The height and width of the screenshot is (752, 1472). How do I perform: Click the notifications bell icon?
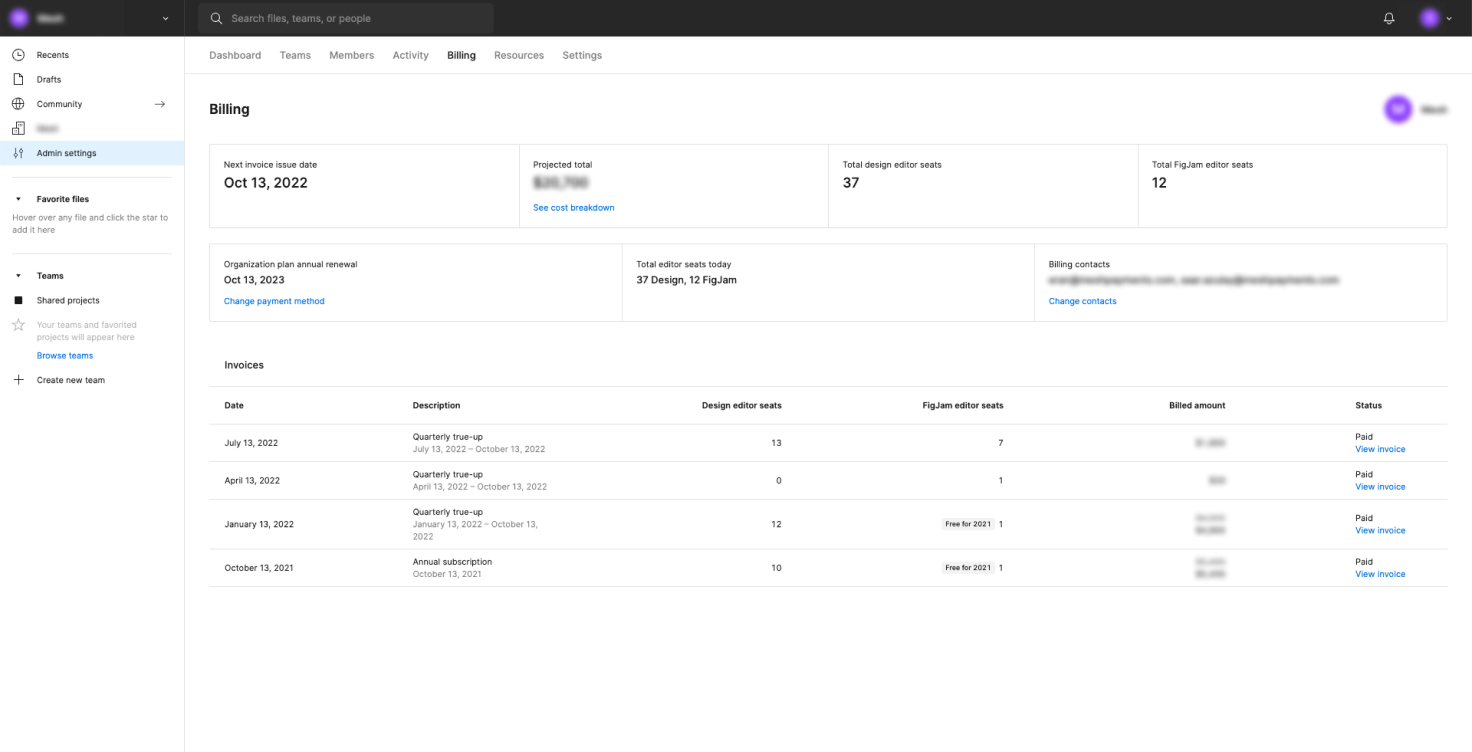[x=1389, y=18]
